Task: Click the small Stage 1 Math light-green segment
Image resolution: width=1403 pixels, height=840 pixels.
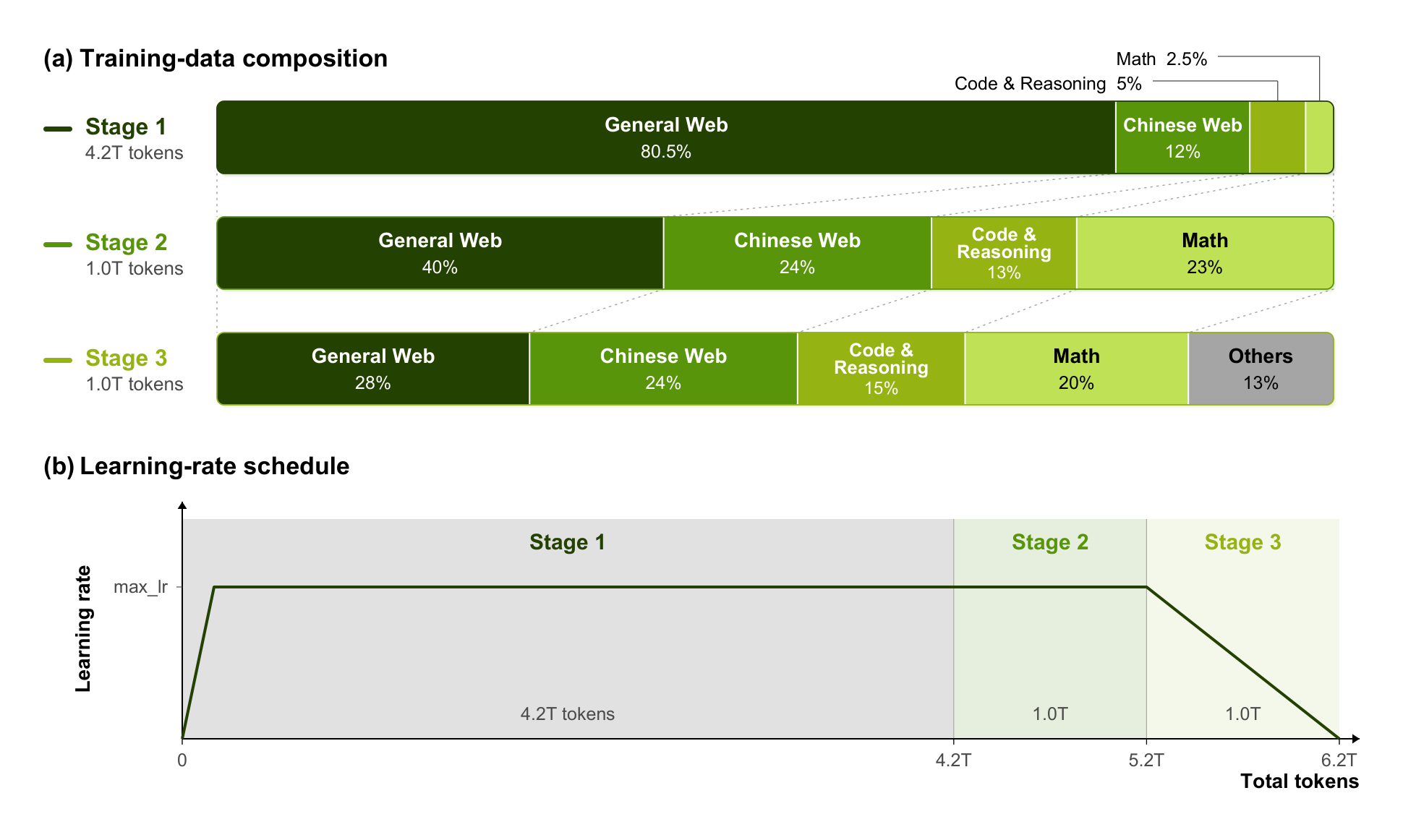Action: pyautogui.click(x=1320, y=137)
